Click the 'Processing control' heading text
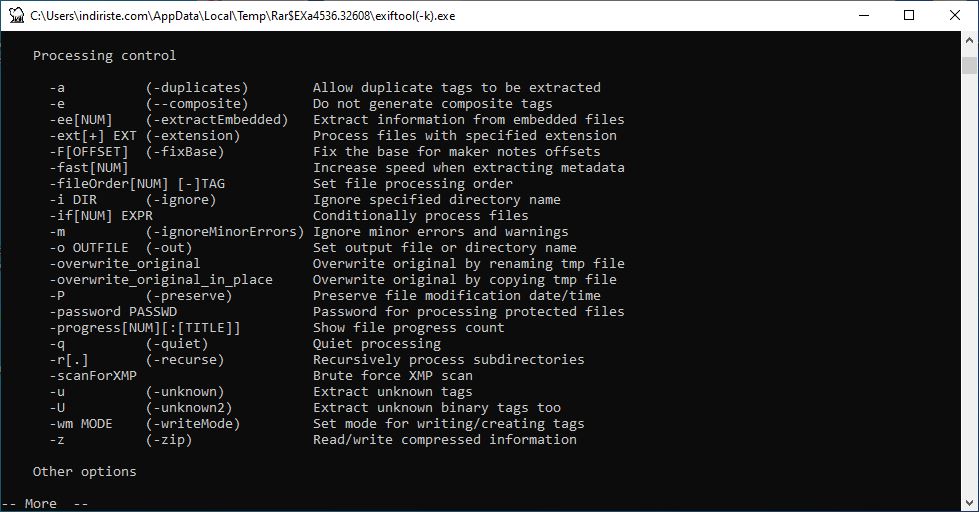Screen dimensions: 979x512 [x=104, y=56]
